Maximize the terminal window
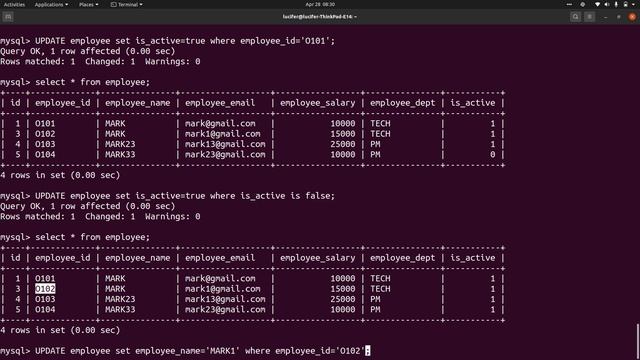Image resolution: width=640 pixels, height=360 pixels. [x=619, y=17]
